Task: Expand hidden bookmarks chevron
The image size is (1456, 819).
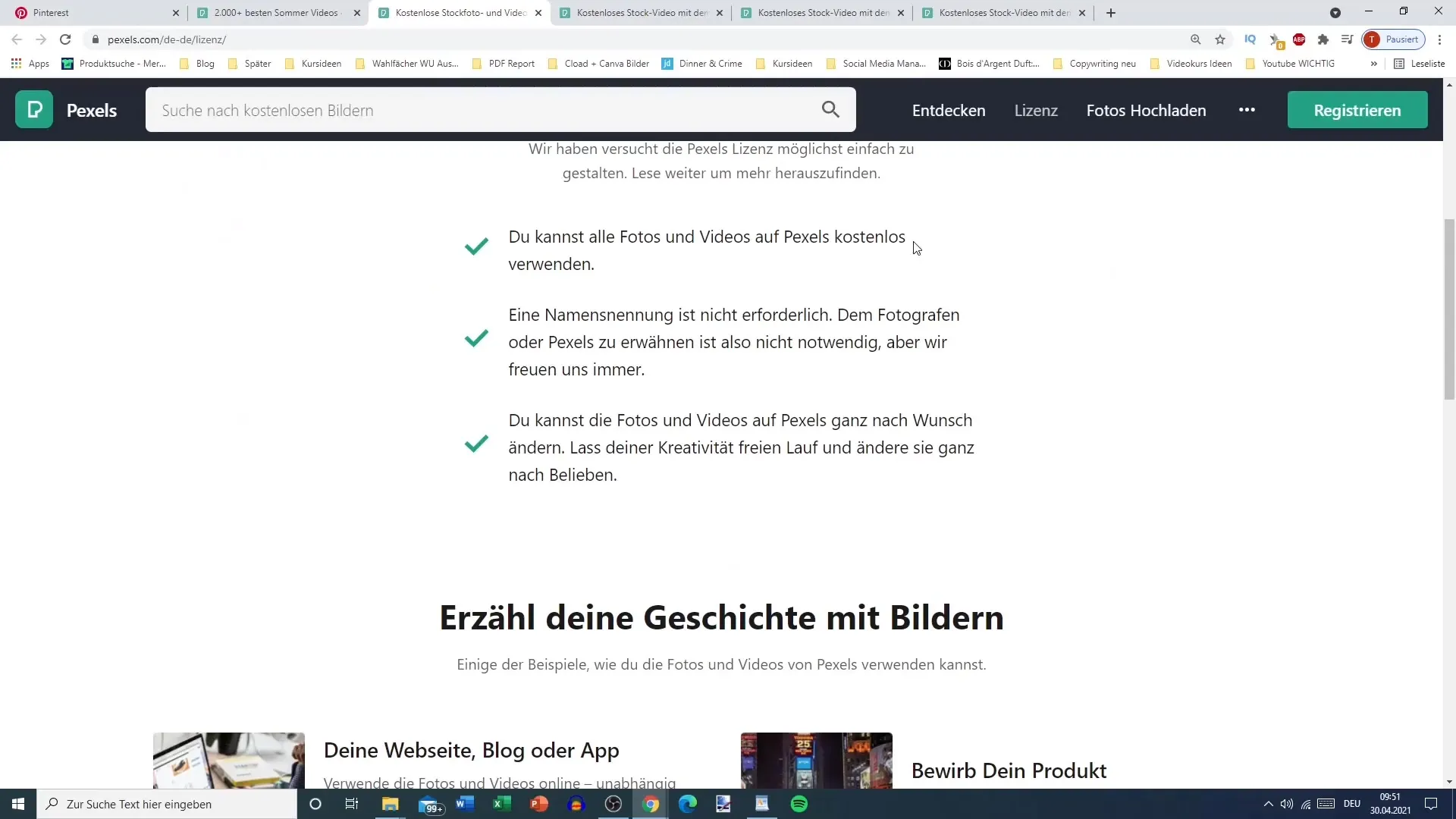Action: (x=1373, y=64)
